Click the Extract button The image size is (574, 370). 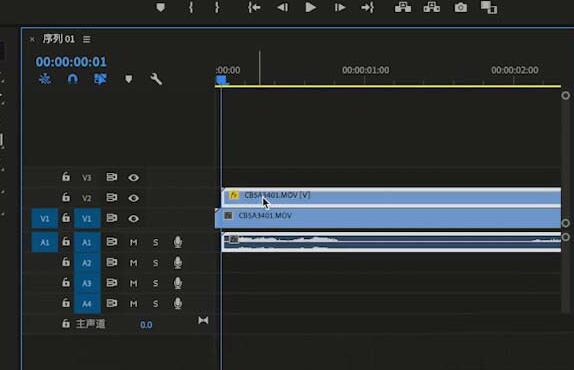click(x=432, y=7)
